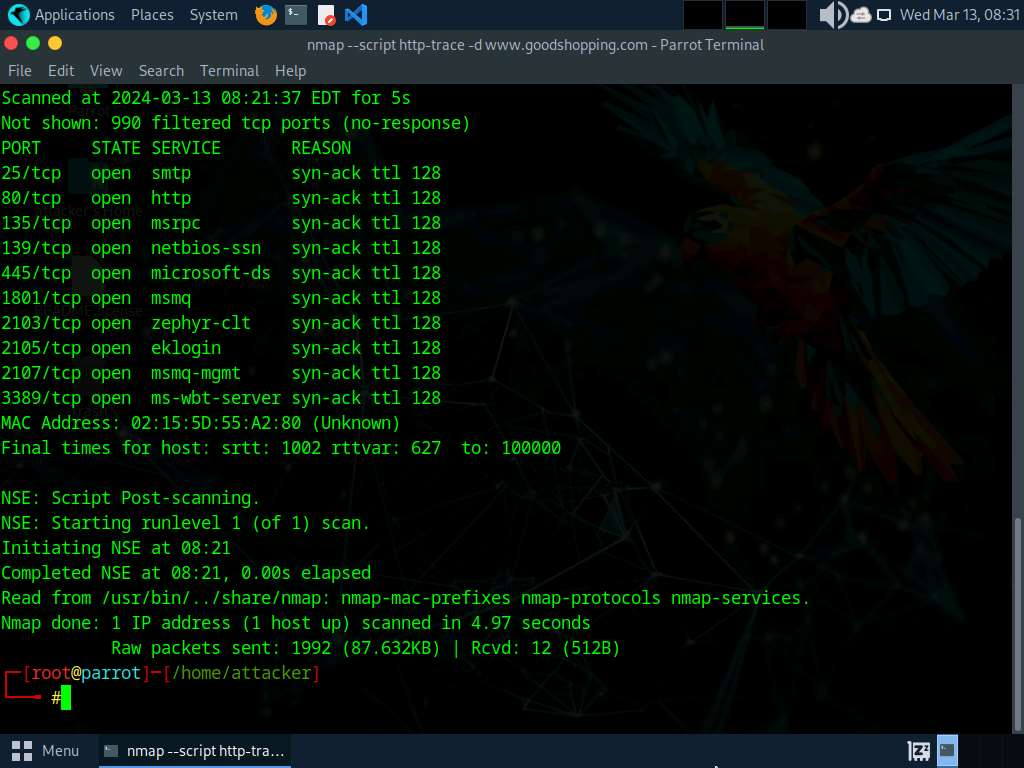The height and width of the screenshot is (768, 1024).
Task: Open the Help menu
Action: [x=290, y=71]
